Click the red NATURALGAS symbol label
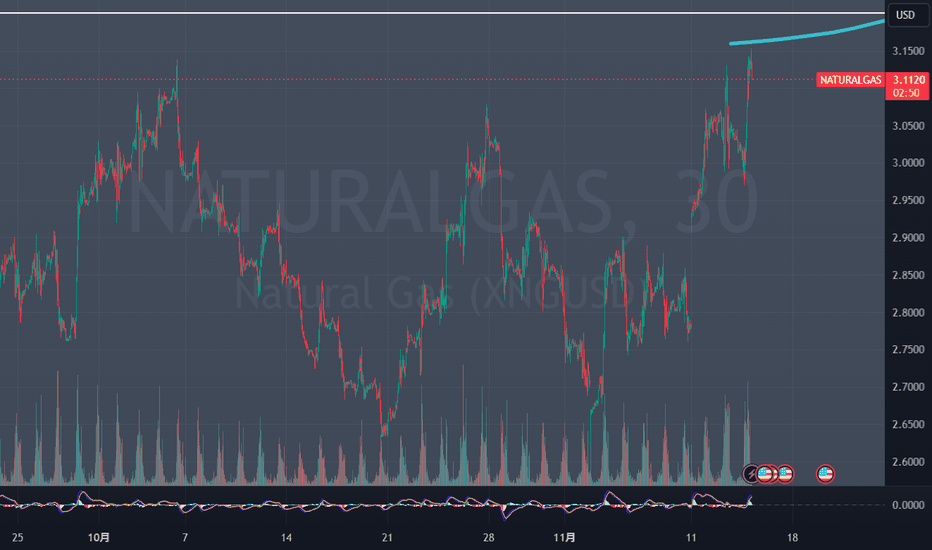932x550 pixels. [850, 80]
